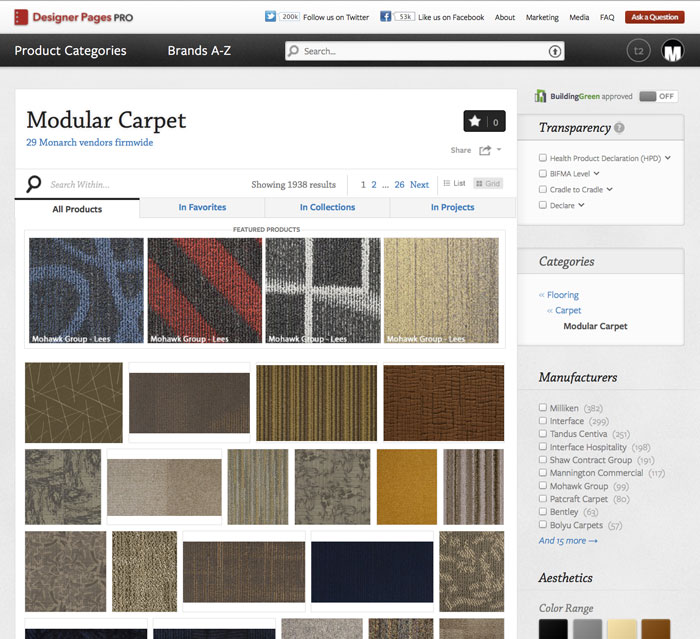Go to results page 2

pyautogui.click(x=374, y=184)
